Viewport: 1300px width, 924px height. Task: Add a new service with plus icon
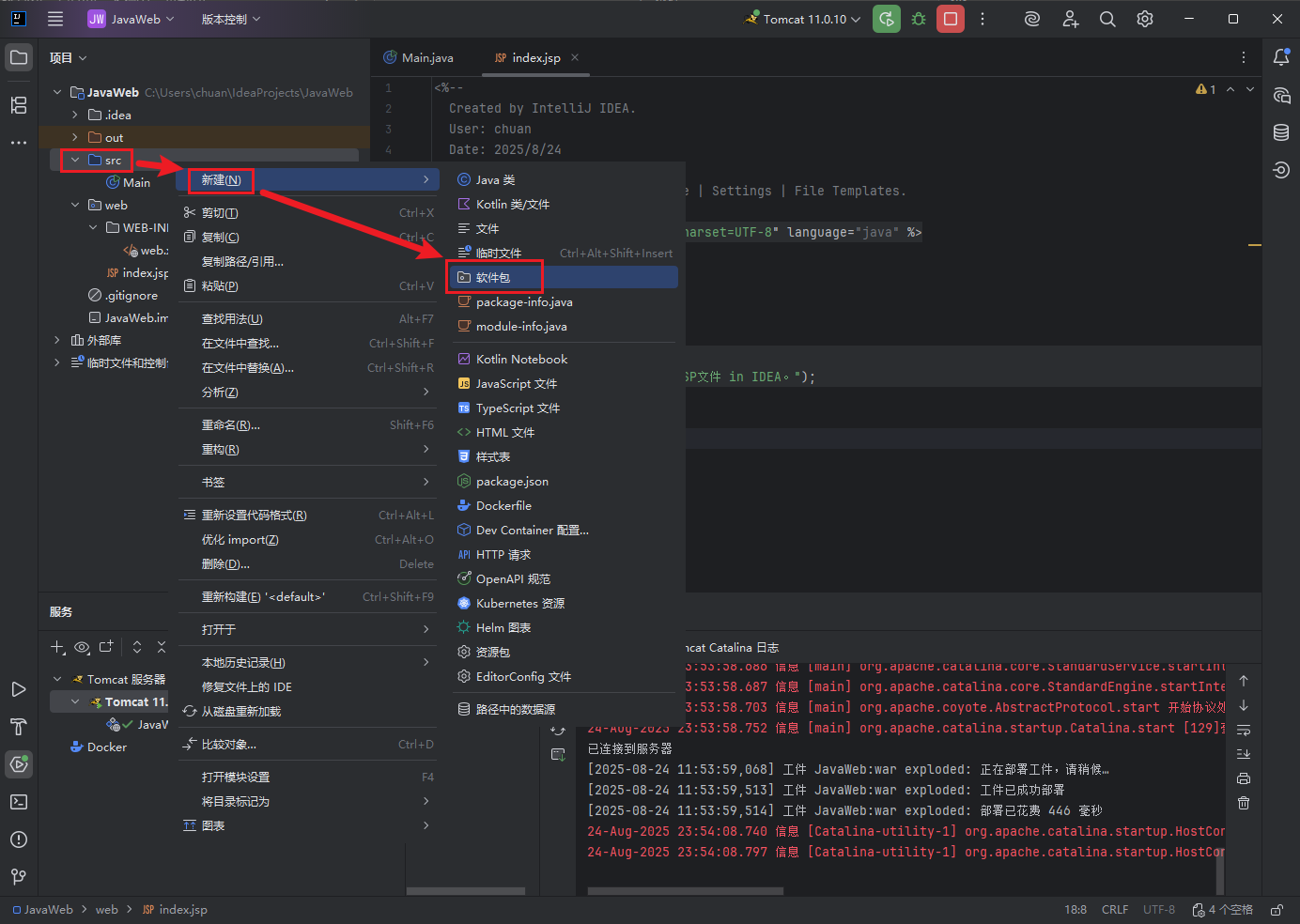(57, 647)
